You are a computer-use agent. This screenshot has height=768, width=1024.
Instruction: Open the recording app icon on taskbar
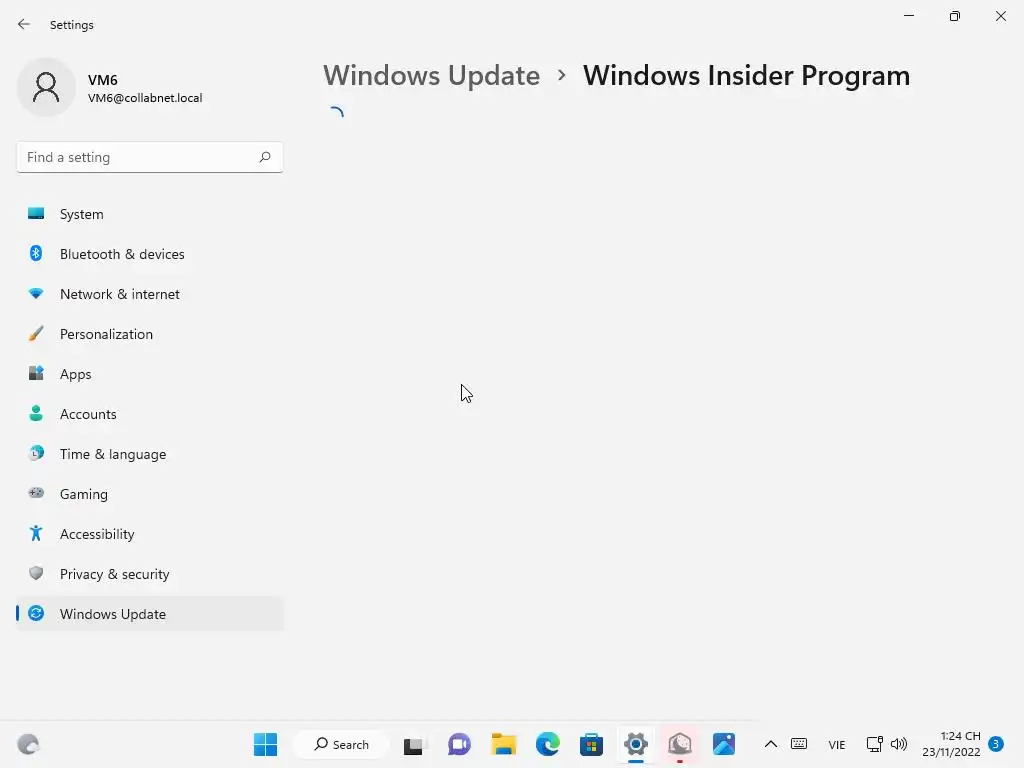(x=680, y=744)
